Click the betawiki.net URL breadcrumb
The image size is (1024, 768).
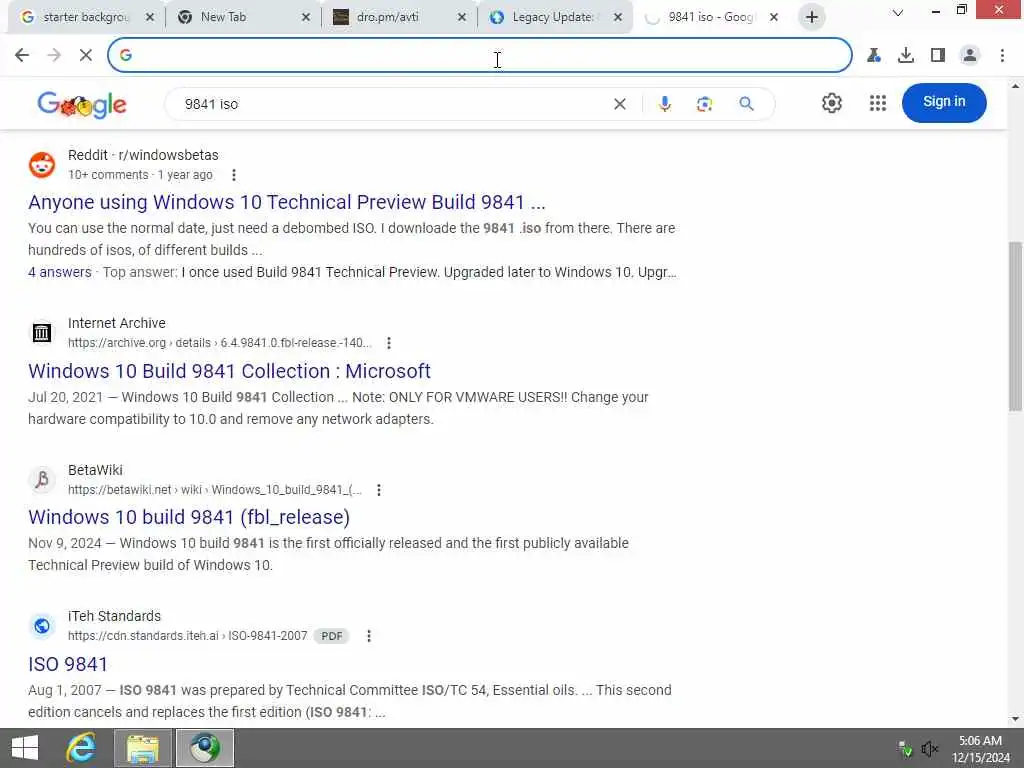(x=215, y=490)
